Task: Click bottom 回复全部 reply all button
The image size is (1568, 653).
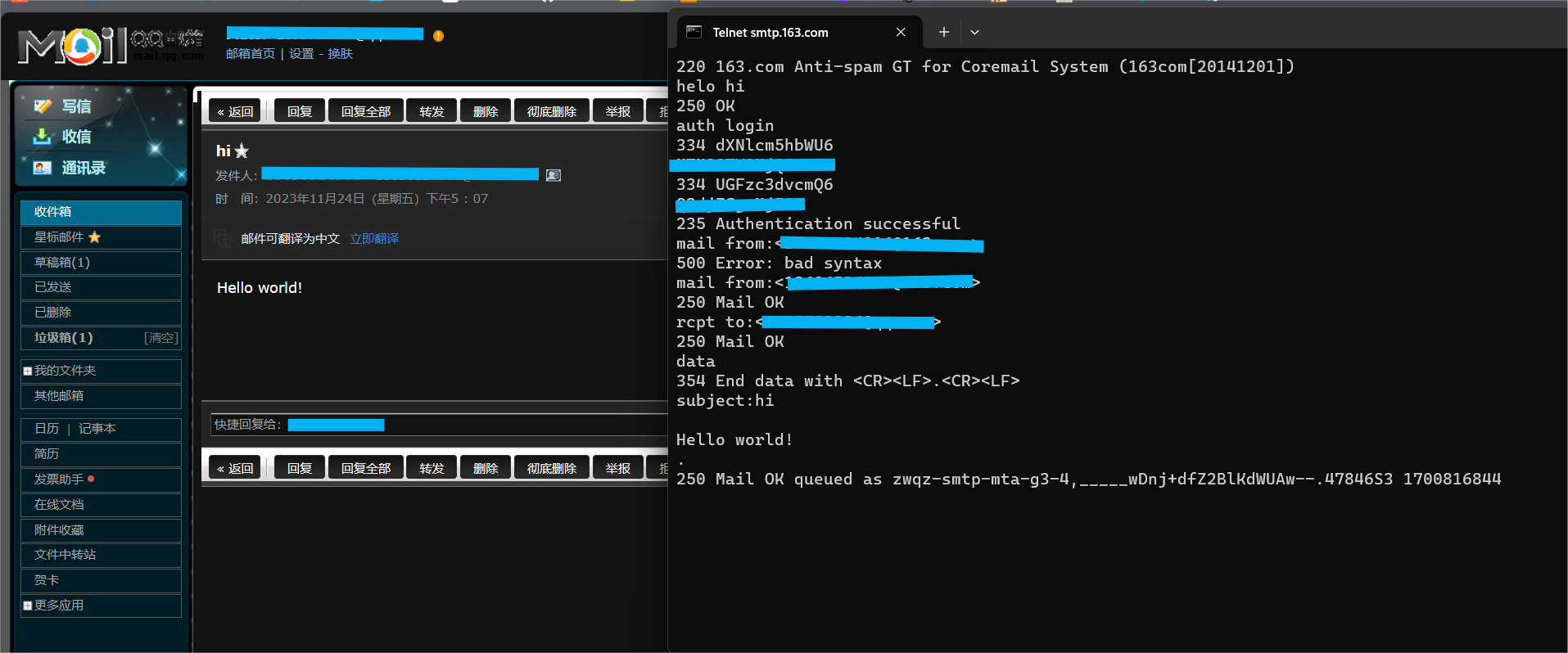Action: pyautogui.click(x=366, y=468)
